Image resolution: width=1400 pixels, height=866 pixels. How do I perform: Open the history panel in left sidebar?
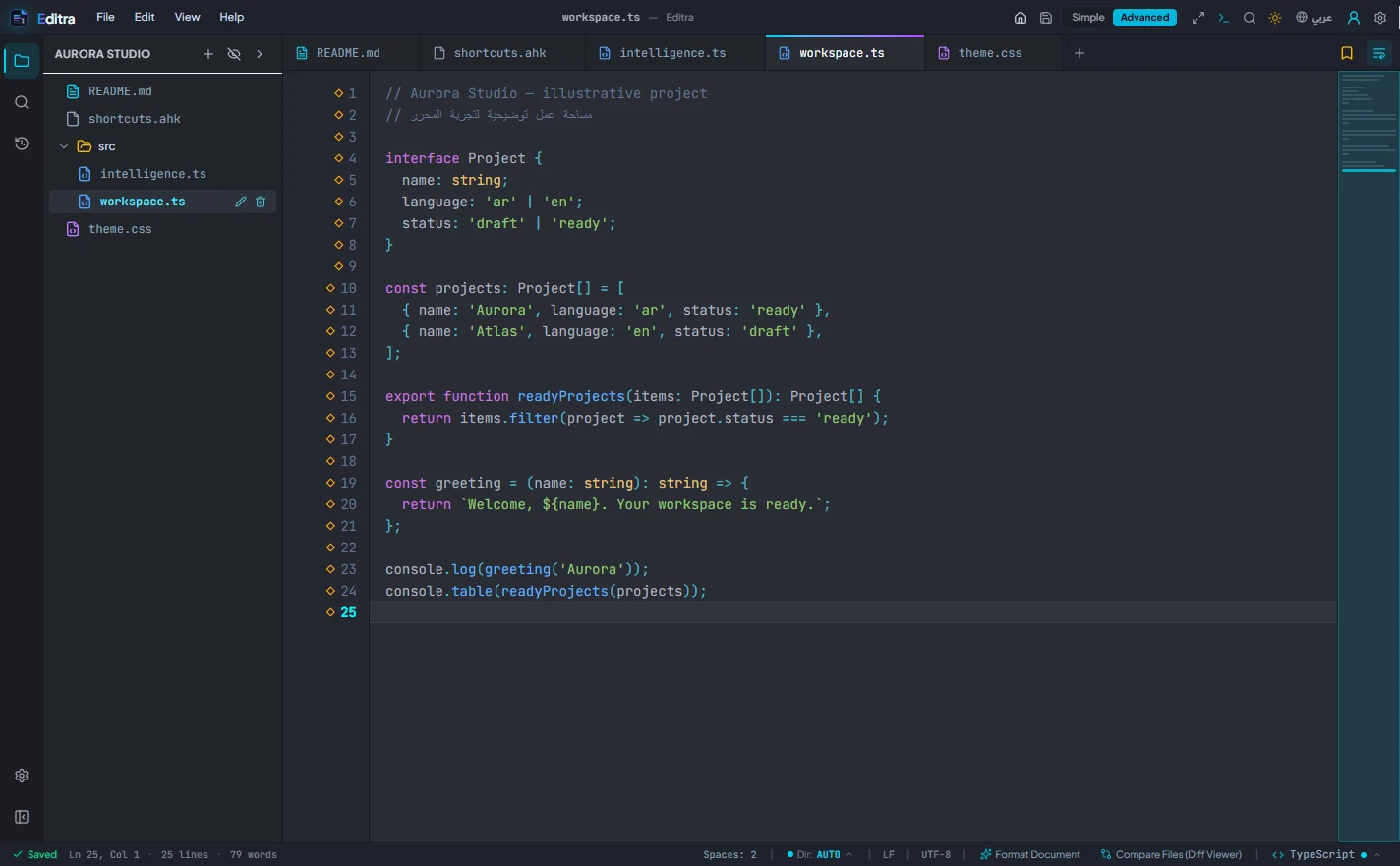22,144
